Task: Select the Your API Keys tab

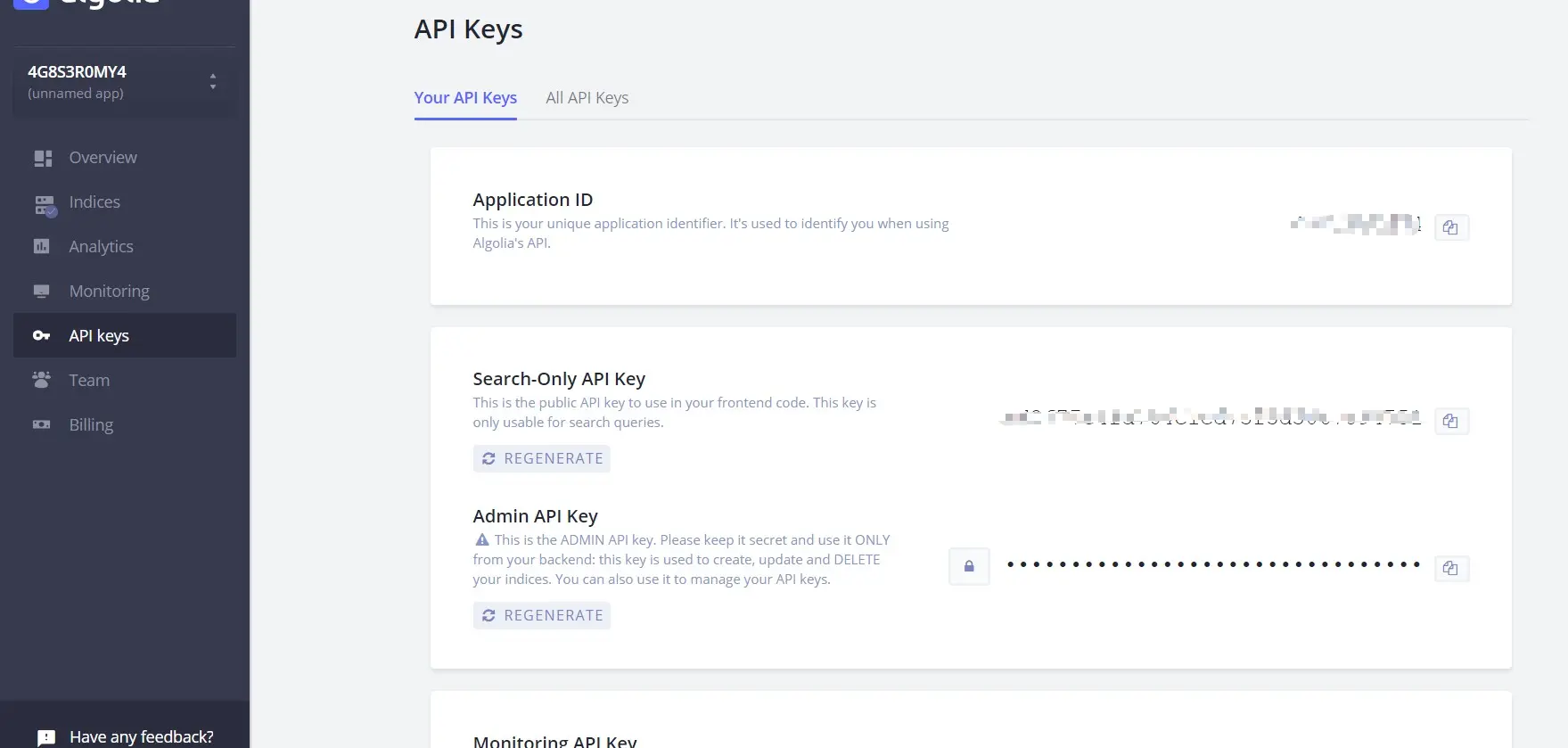Action: pyautogui.click(x=465, y=98)
